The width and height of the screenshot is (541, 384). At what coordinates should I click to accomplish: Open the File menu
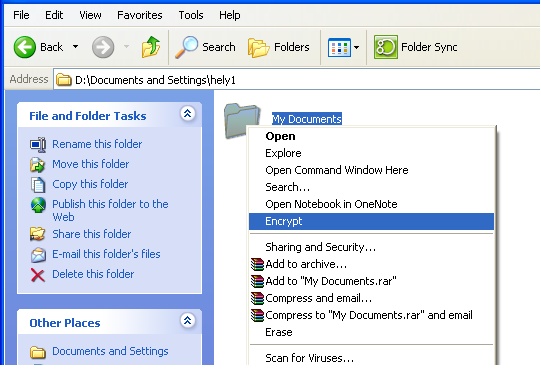coord(21,15)
